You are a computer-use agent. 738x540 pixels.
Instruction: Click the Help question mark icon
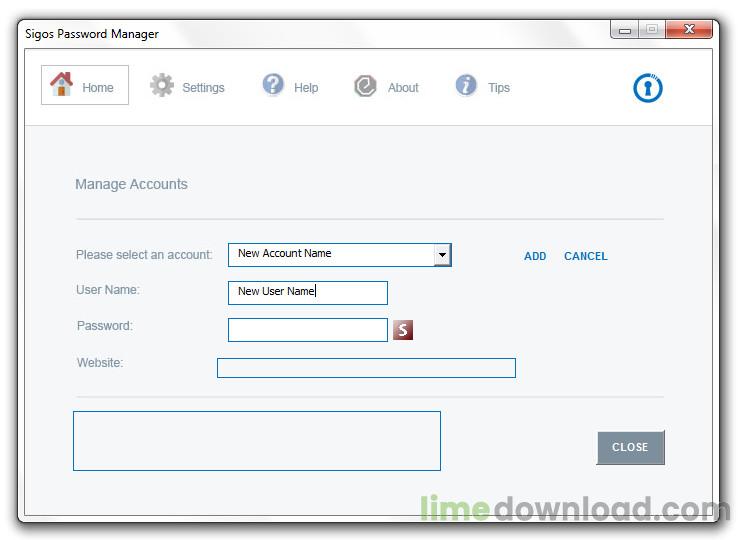273,85
